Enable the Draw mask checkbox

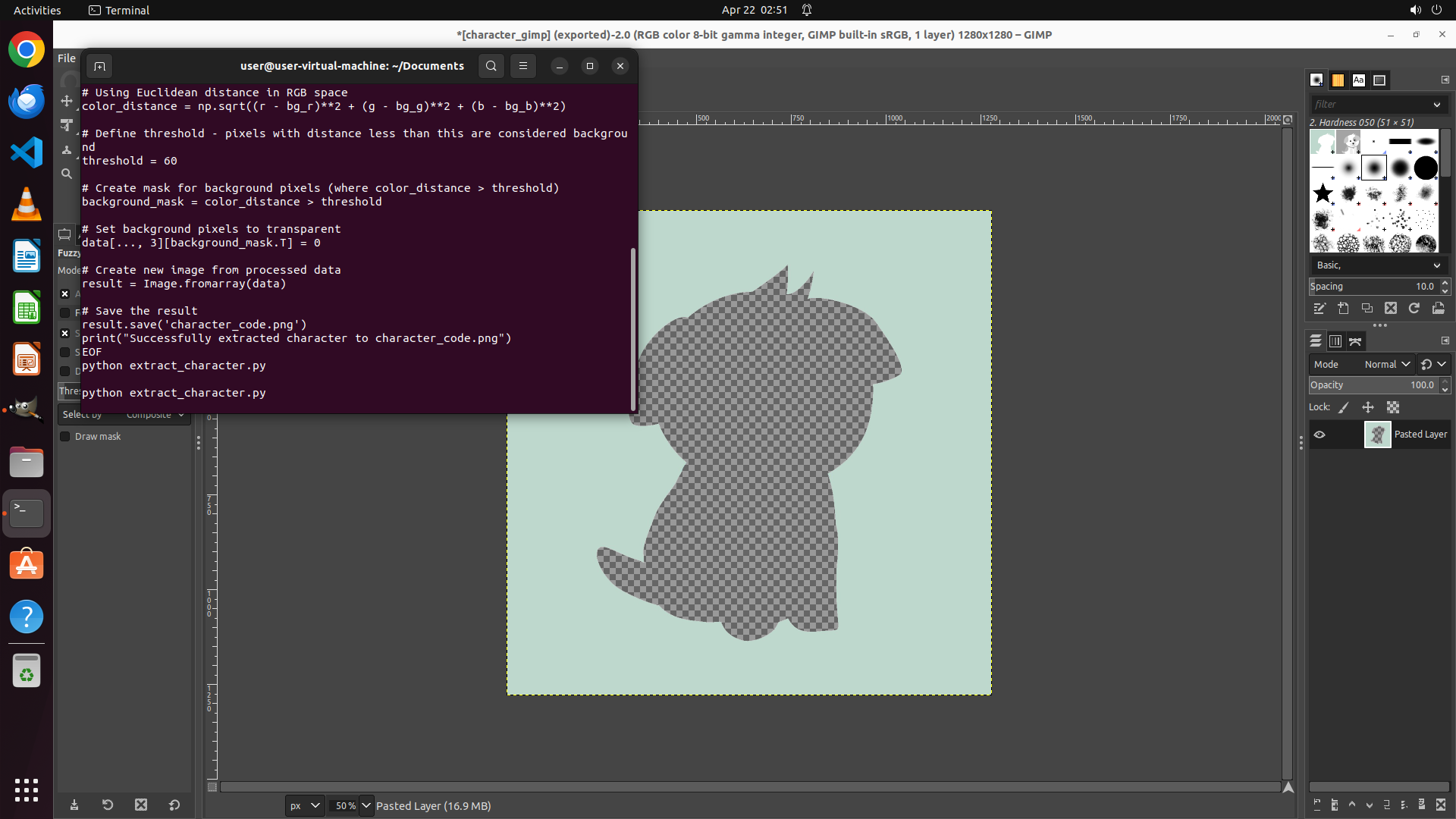(65, 437)
